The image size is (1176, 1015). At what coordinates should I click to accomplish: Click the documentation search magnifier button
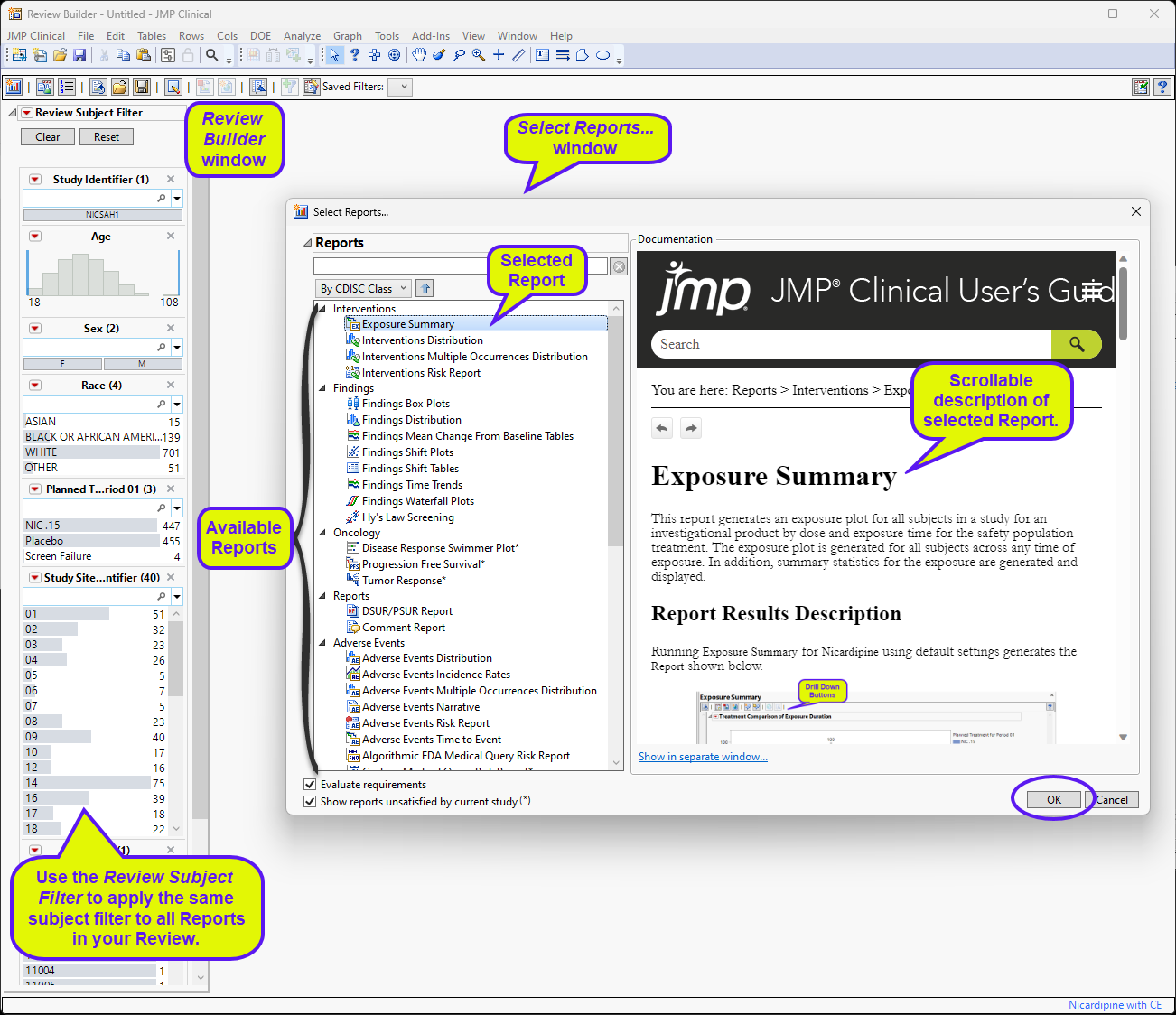click(x=1077, y=344)
